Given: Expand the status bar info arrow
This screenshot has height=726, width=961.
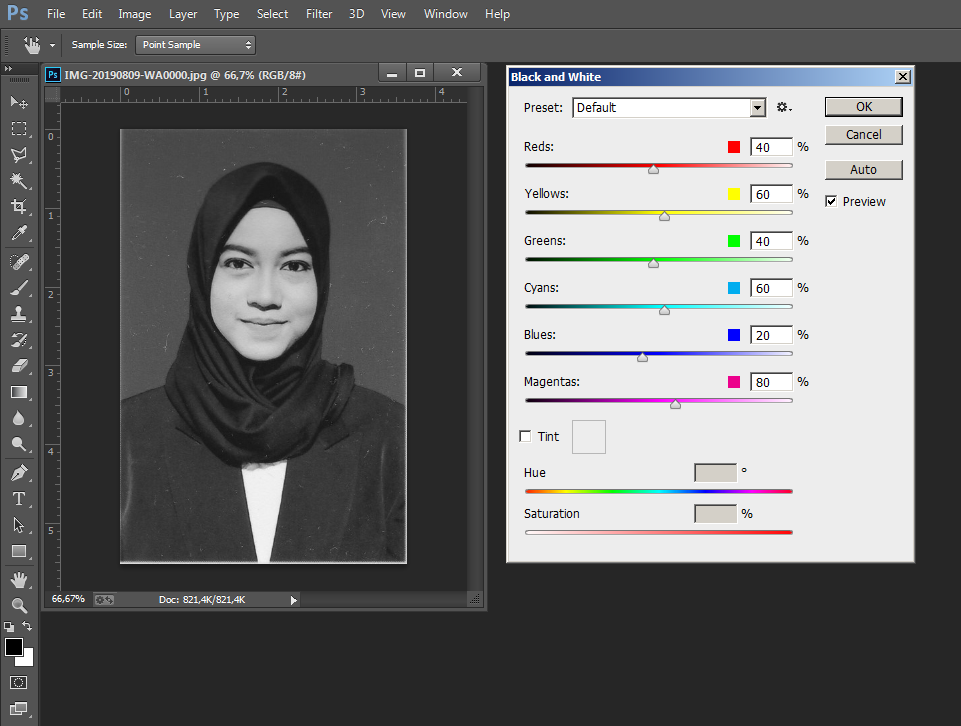Looking at the screenshot, I should click(294, 600).
